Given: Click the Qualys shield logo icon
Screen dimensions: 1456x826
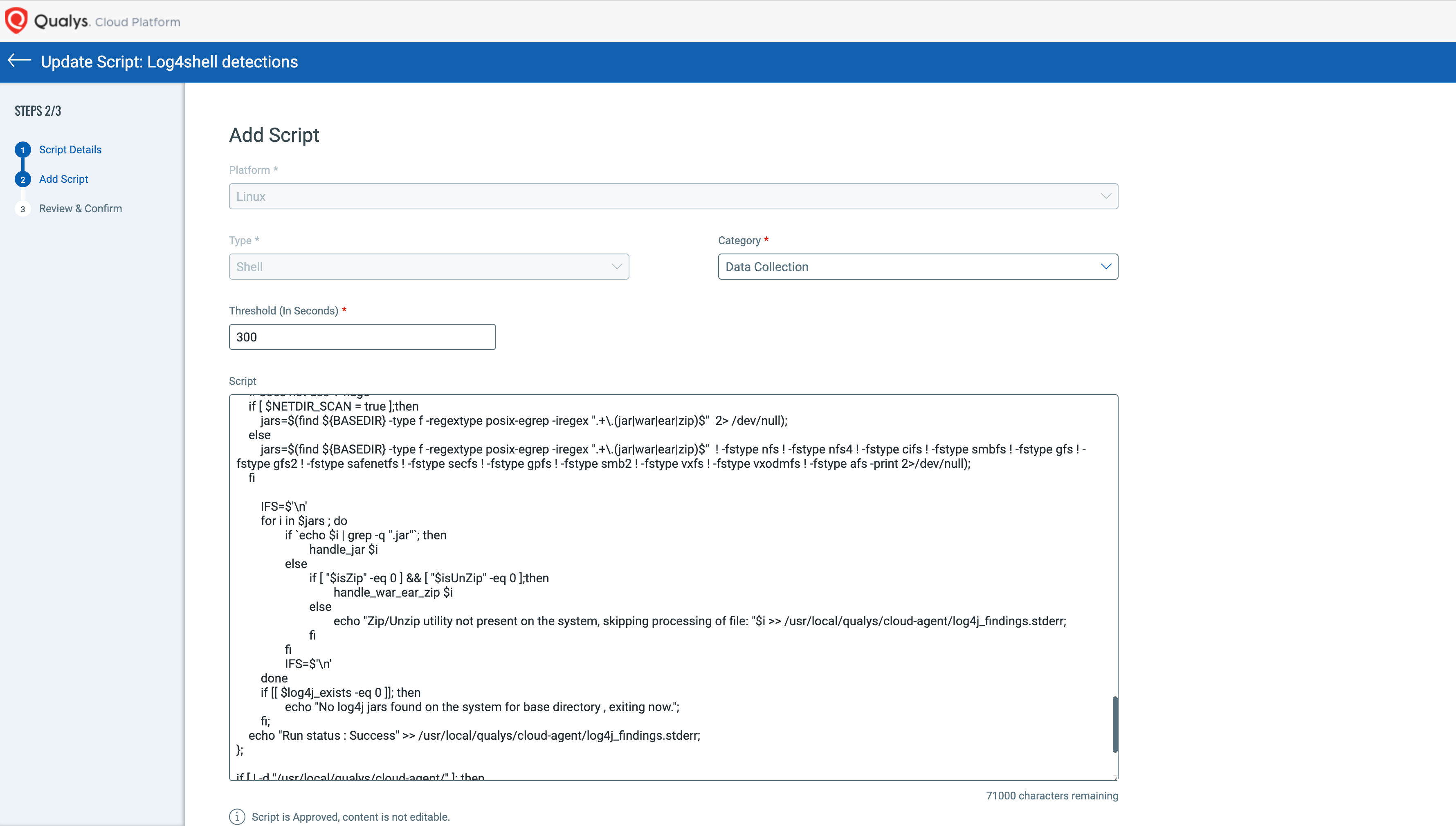Looking at the screenshot, I should tap(16, 21).
